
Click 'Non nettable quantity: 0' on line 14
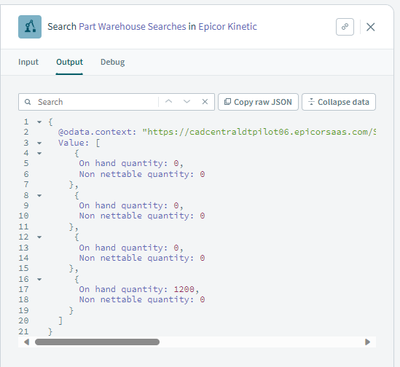coord(142,258)
